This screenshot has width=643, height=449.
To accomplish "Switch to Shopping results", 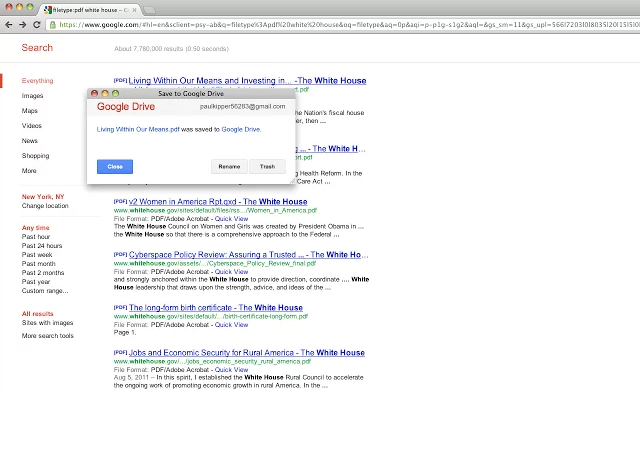I will click(x=35, y=156).
